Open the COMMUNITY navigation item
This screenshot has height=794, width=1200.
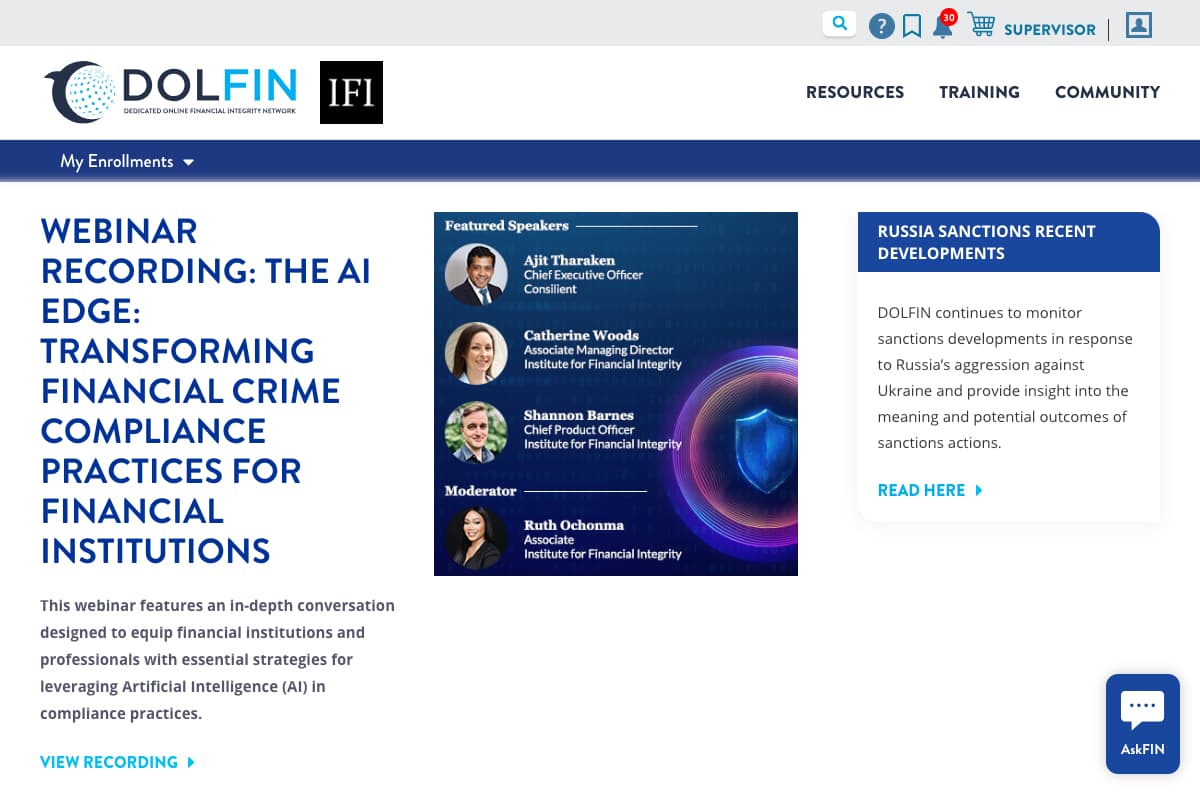coord(1107,92)
